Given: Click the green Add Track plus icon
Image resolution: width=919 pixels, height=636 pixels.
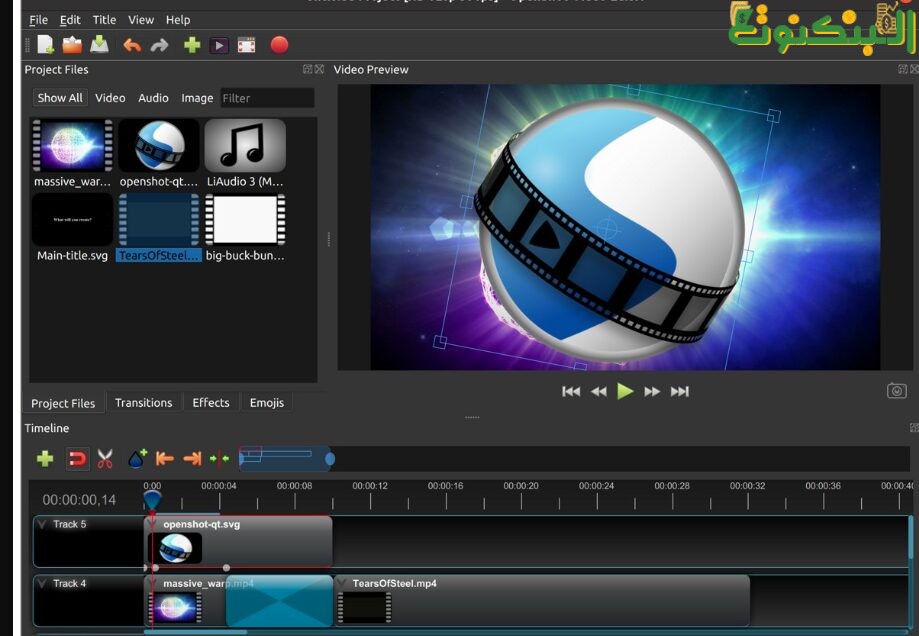Looking at the screenshot, I should [x=45, y=459].
